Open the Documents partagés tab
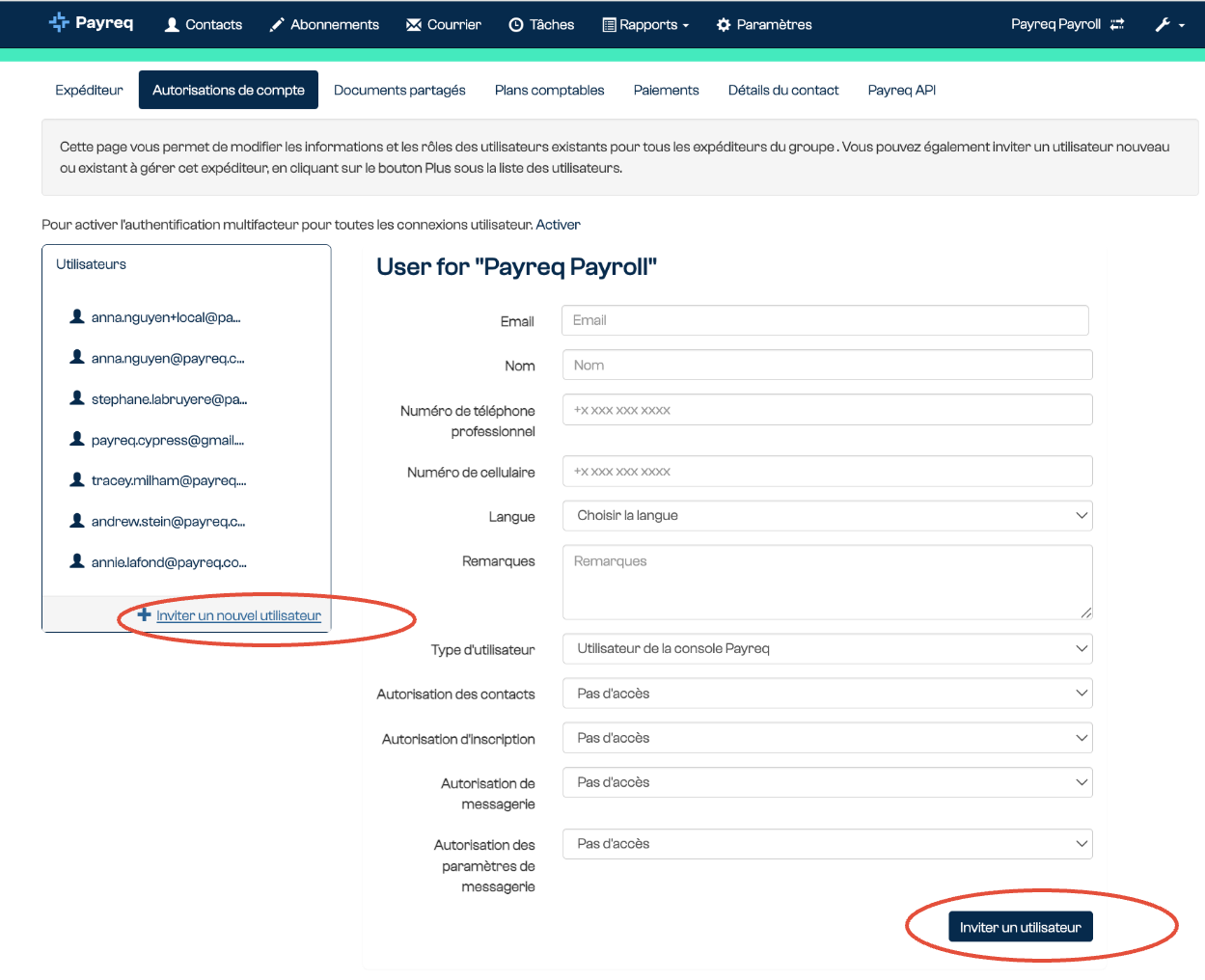Image resolution: width=1205 pixels, height=980 pixels. pos(399,90)
